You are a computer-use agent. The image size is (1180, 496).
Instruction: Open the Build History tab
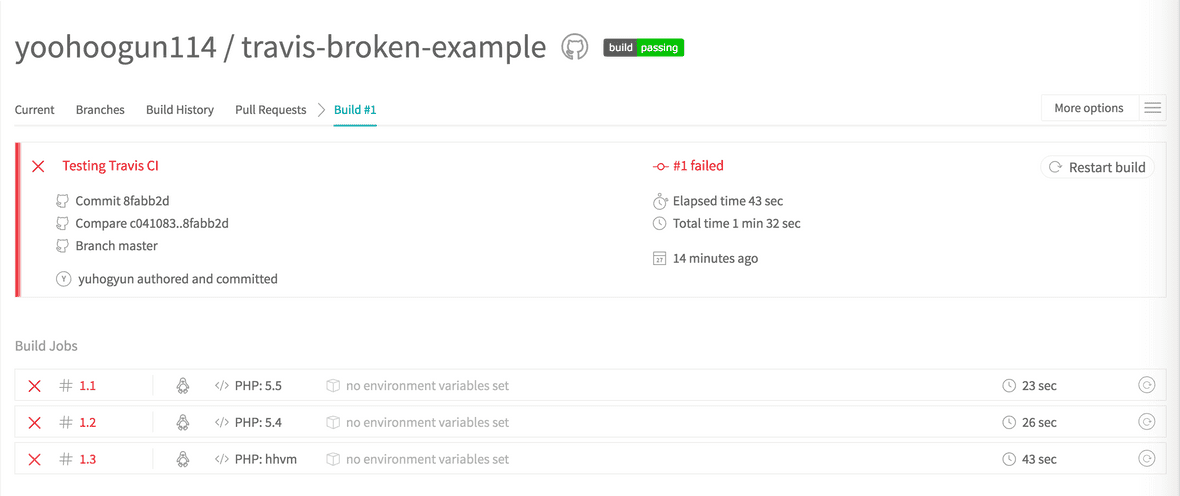[x=180, y=110]
